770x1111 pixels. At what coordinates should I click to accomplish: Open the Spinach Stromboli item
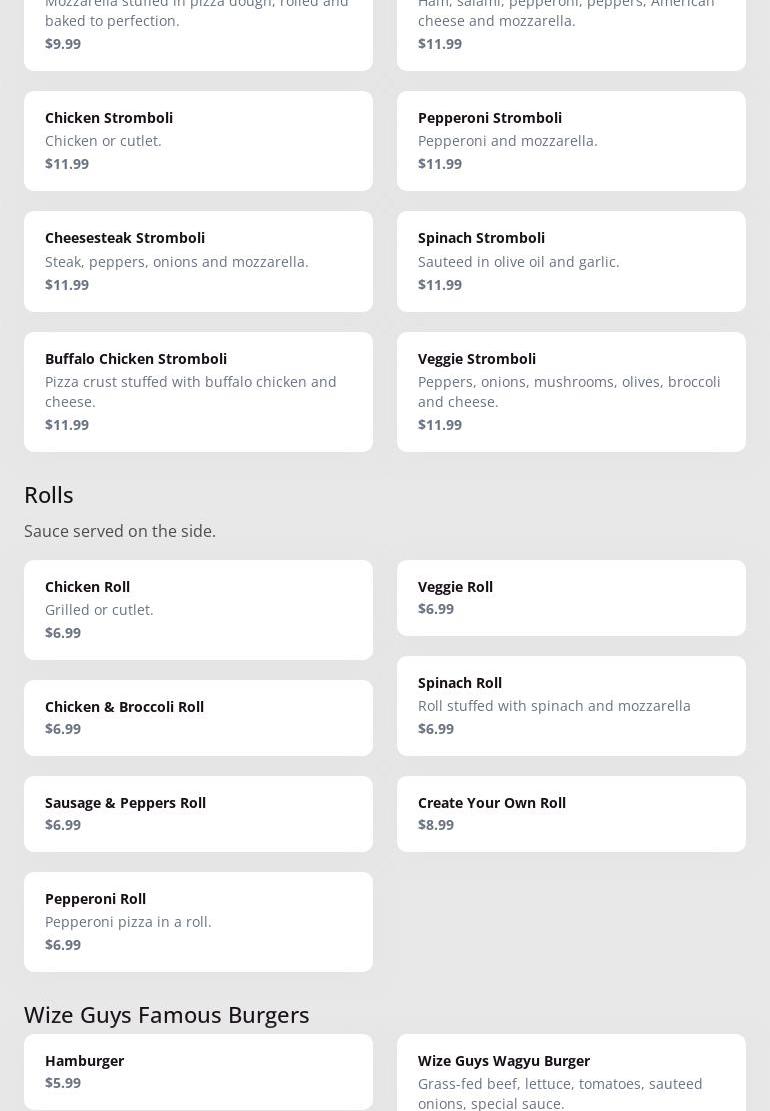[571, 261]
